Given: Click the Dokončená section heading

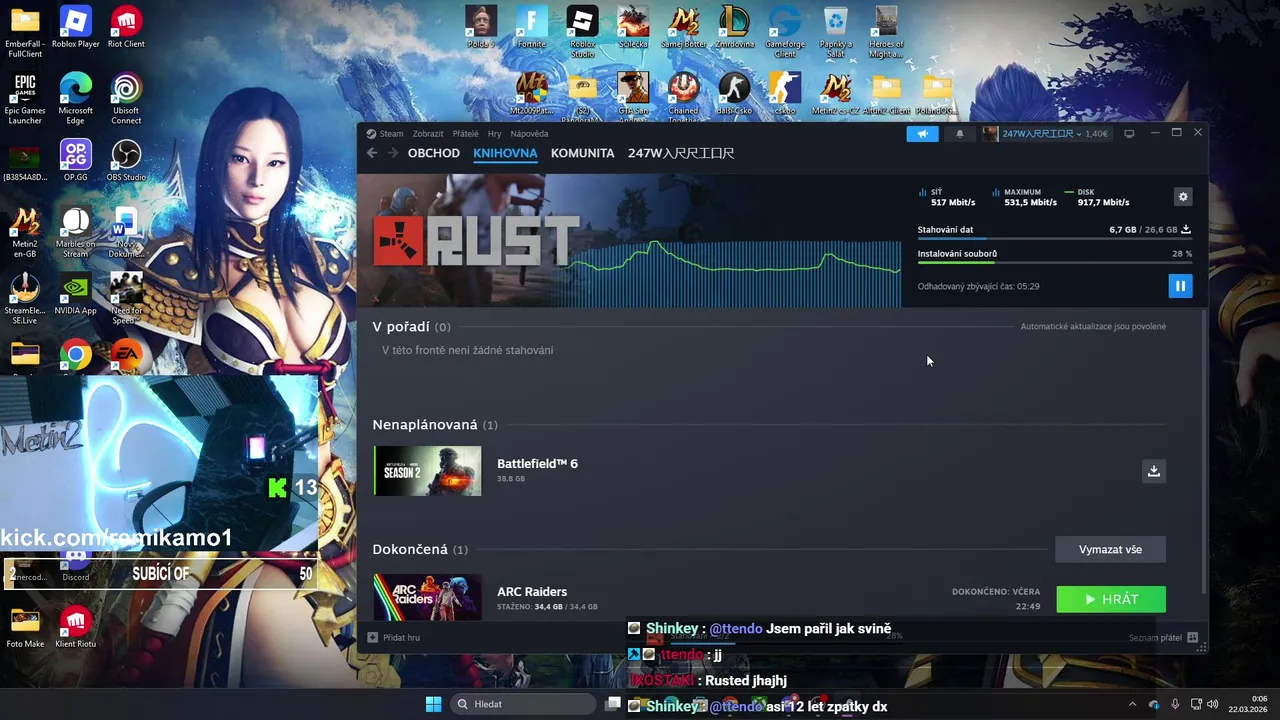Looking at the screenshot, I should [x=410, y=549].
